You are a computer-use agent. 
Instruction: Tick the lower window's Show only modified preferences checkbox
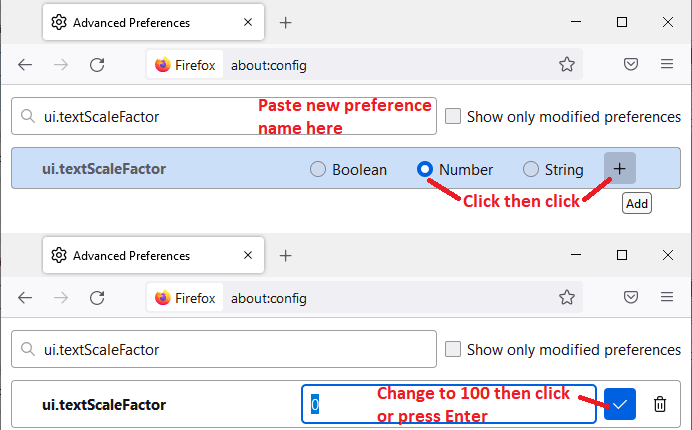coord(453,350)
